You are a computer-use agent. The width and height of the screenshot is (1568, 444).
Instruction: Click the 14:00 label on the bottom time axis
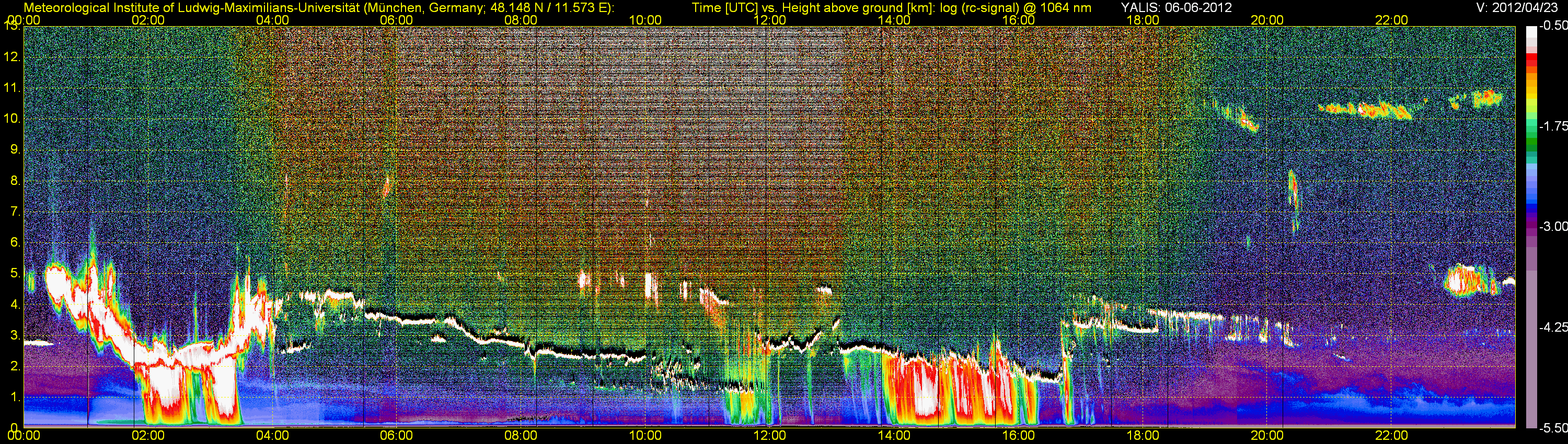coord(894,436)
